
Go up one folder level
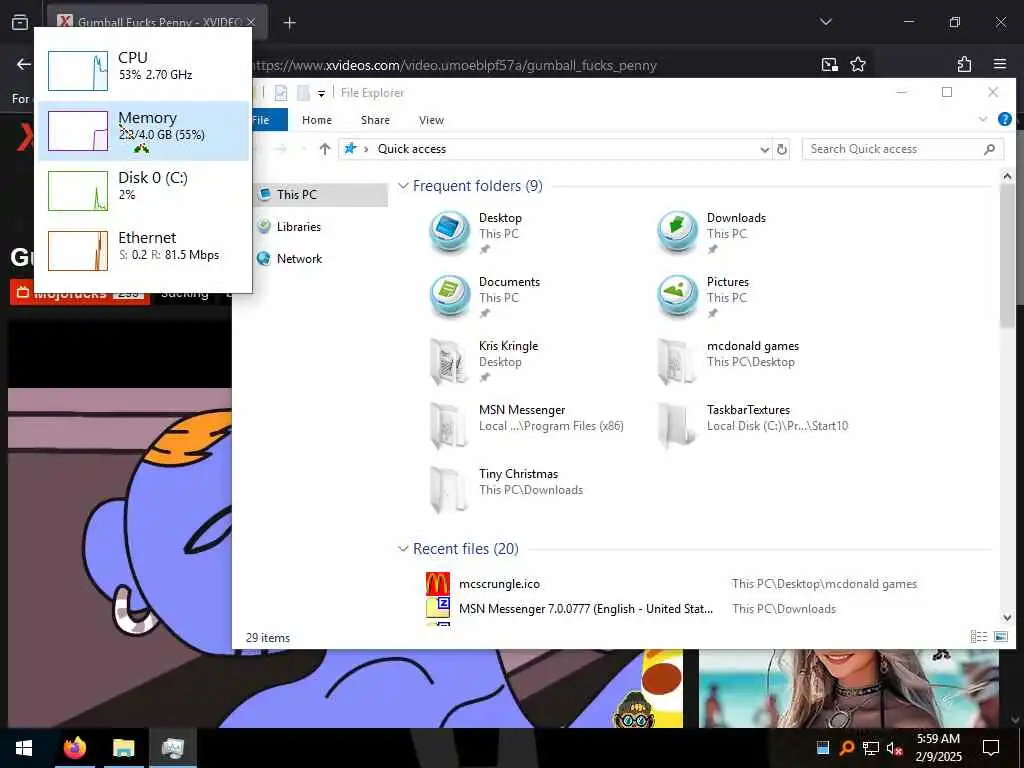click(x=325, y=149)
